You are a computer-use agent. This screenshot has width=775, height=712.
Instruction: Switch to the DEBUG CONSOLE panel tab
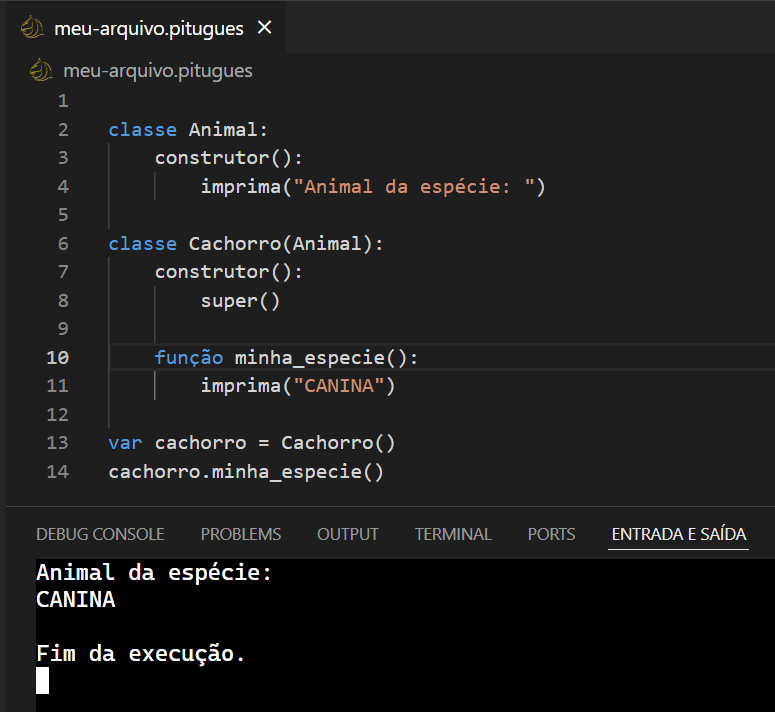click(x=100, y=534)
